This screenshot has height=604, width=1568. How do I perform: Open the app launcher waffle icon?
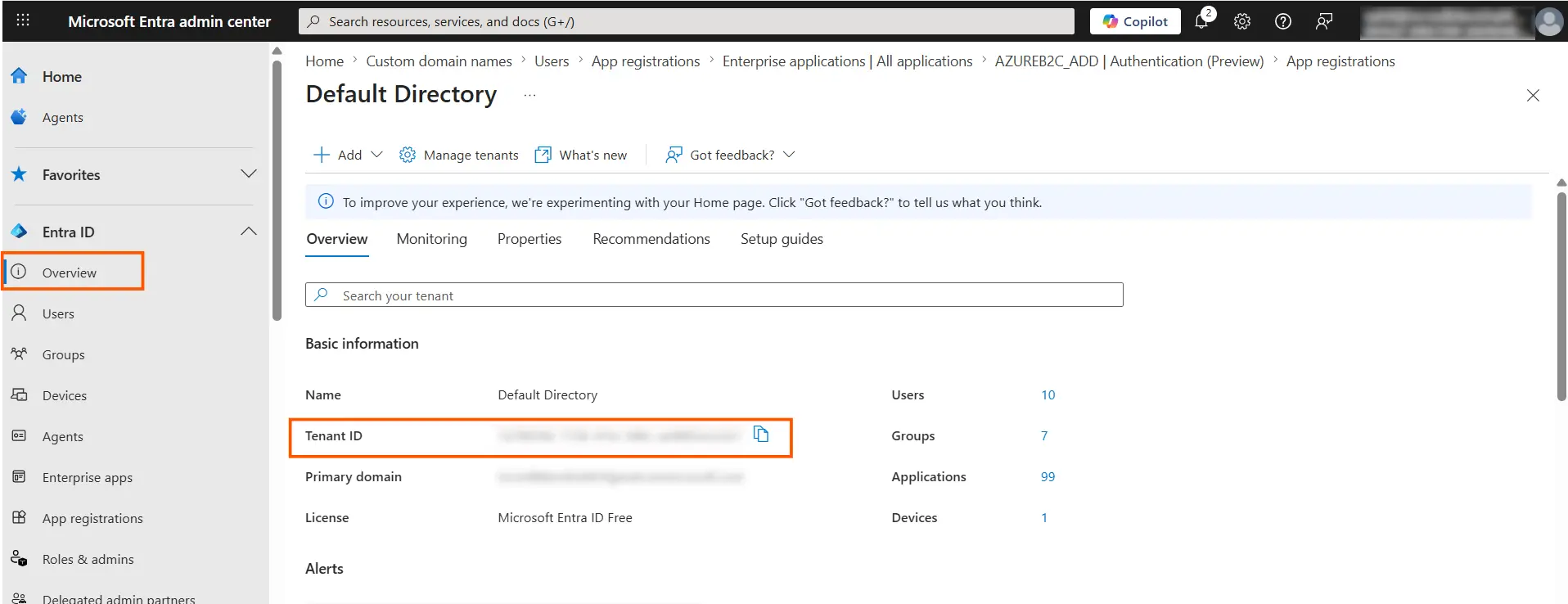23,20
